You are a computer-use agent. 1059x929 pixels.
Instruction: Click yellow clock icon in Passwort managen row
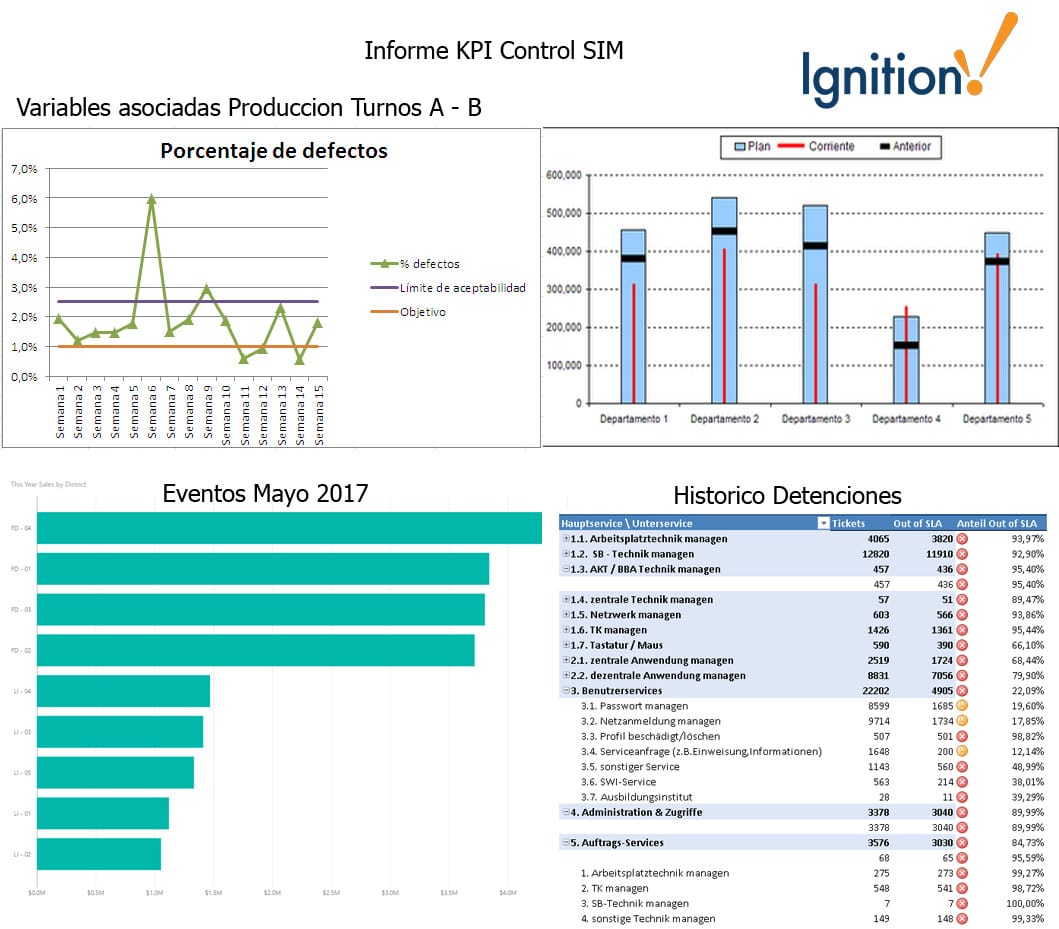(962, 706)
